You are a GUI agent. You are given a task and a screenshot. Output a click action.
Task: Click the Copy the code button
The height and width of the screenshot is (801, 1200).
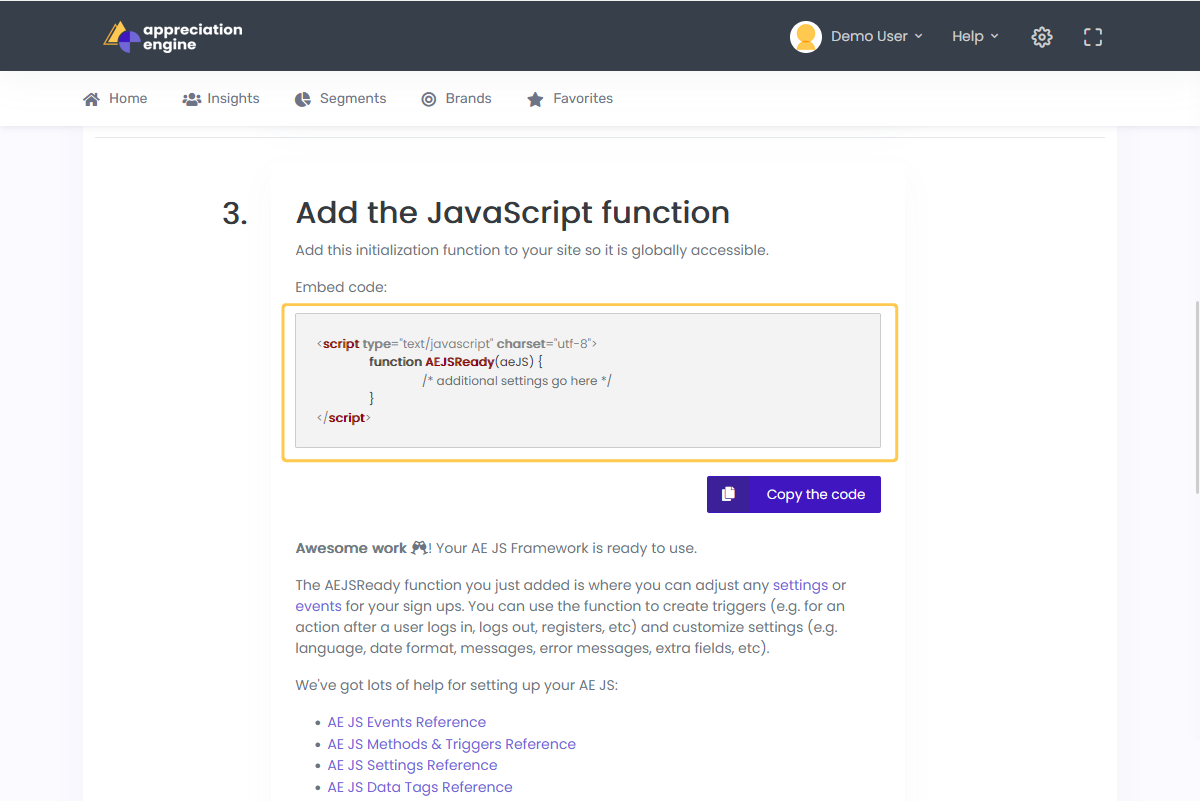point(794,494)
